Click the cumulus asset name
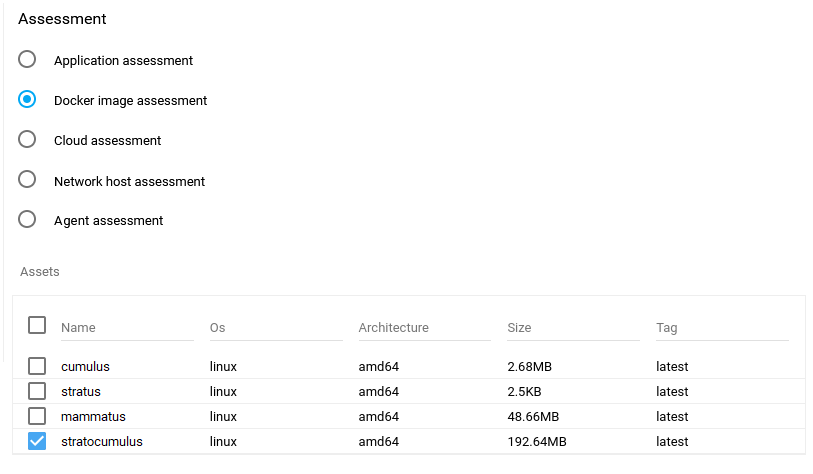813x474 pixels. pos(85,367)
